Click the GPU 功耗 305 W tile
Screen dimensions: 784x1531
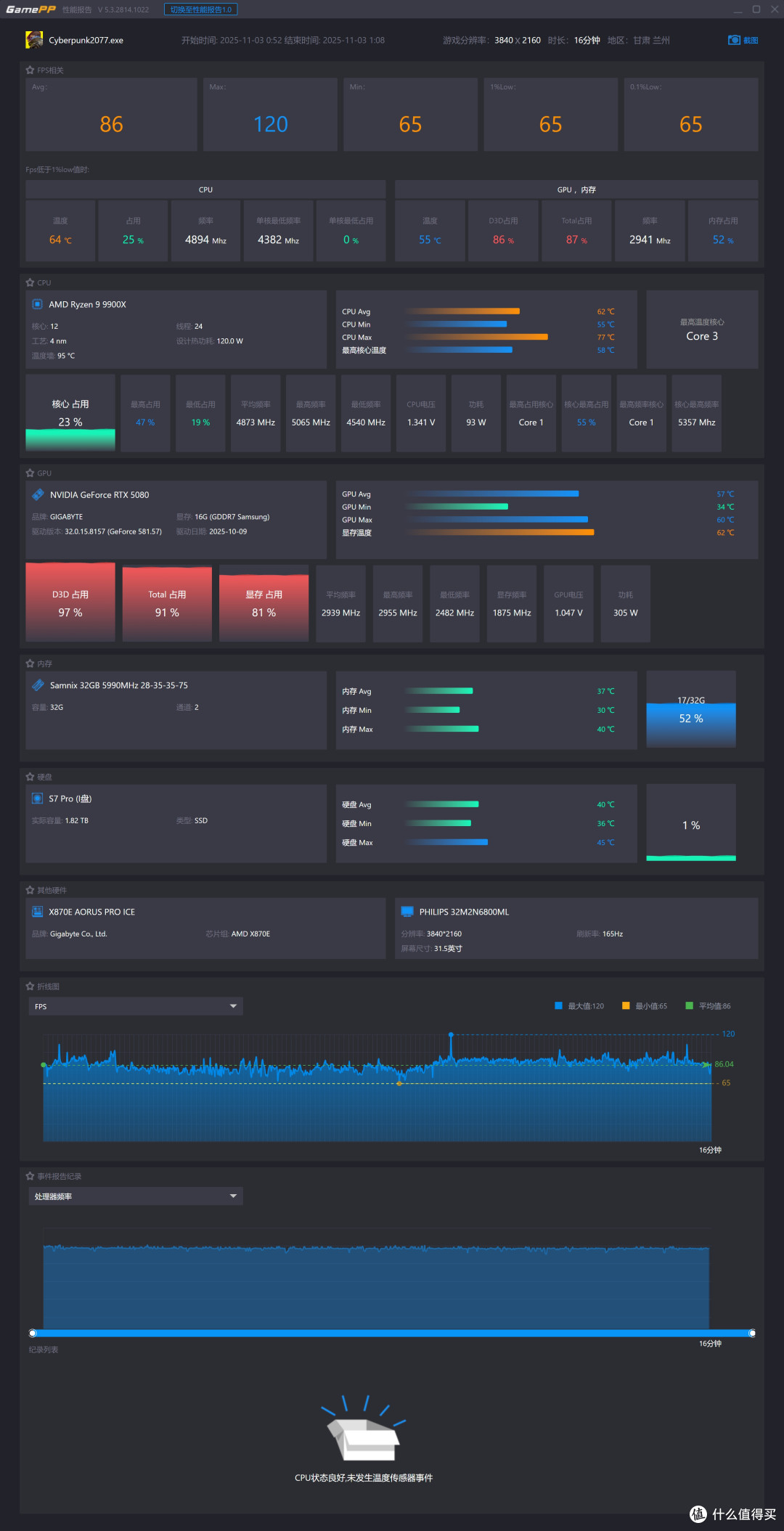click(x=626, y=603)
